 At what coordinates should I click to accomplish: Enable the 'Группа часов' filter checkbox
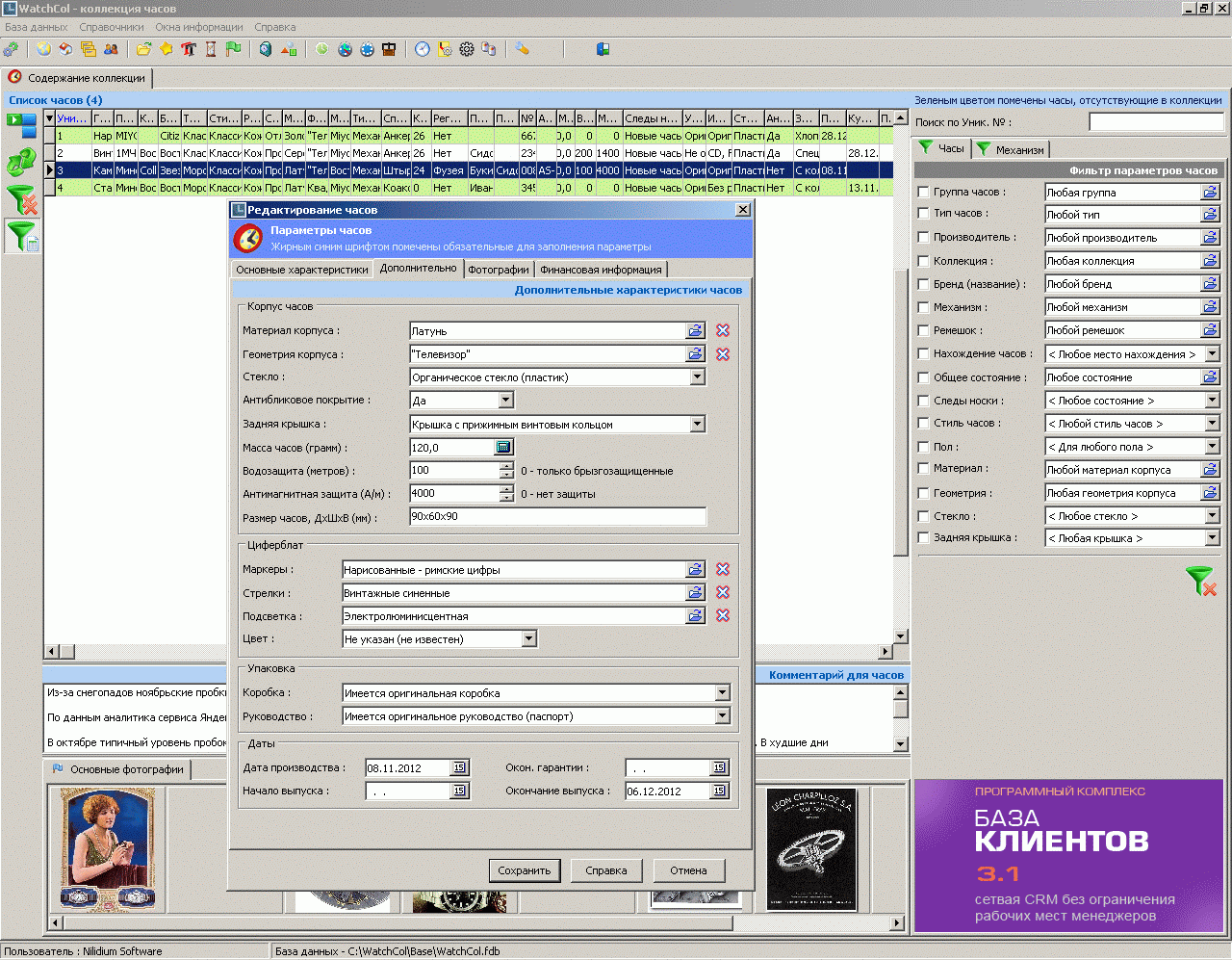coord(923,193)
